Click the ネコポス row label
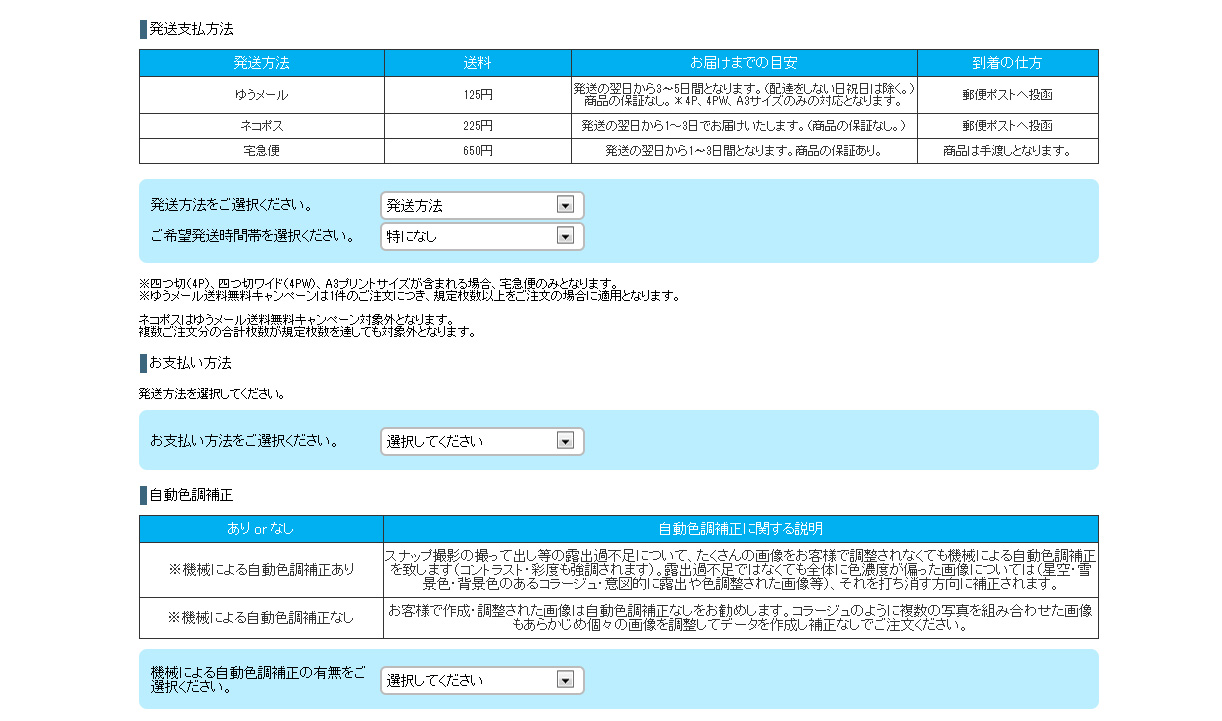The width and height of the screenshot is (1222, 721). (261, 126)
